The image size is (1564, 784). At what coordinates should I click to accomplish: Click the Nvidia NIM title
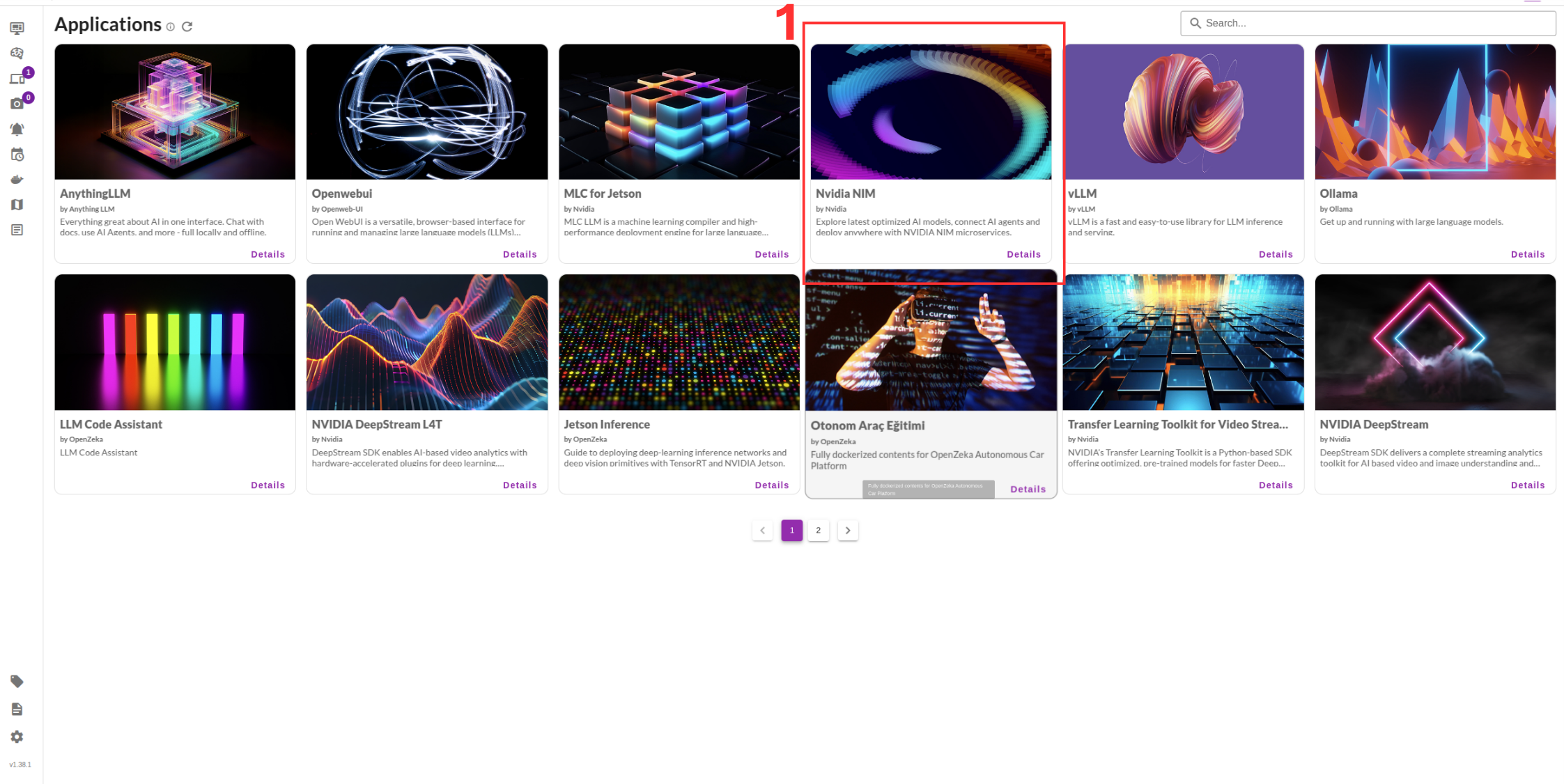[x=845, y=194]
